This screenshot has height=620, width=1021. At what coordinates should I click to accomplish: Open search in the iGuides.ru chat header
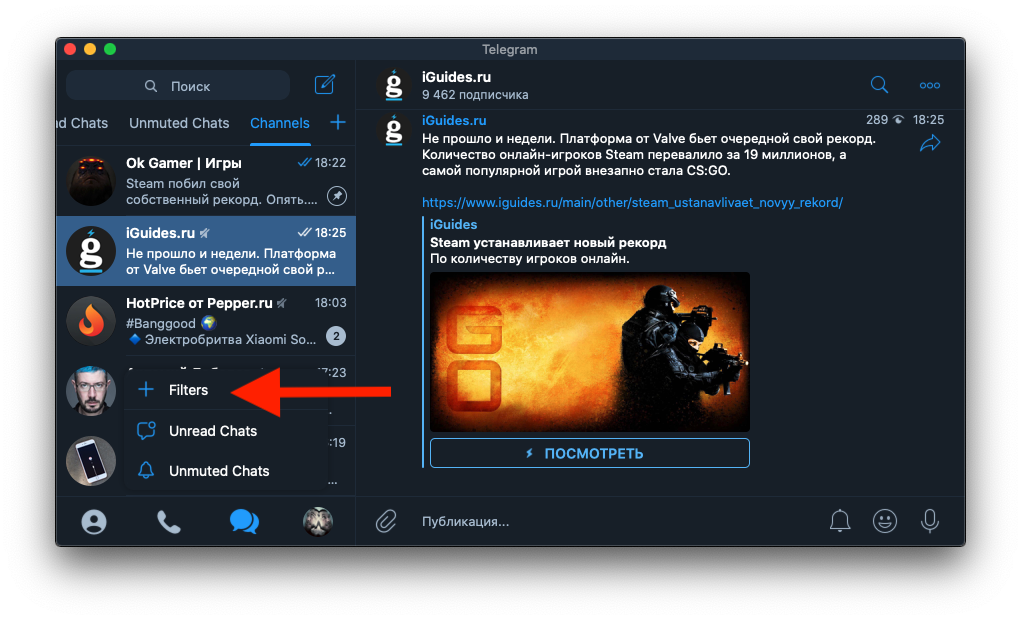(x=879, y=85)
